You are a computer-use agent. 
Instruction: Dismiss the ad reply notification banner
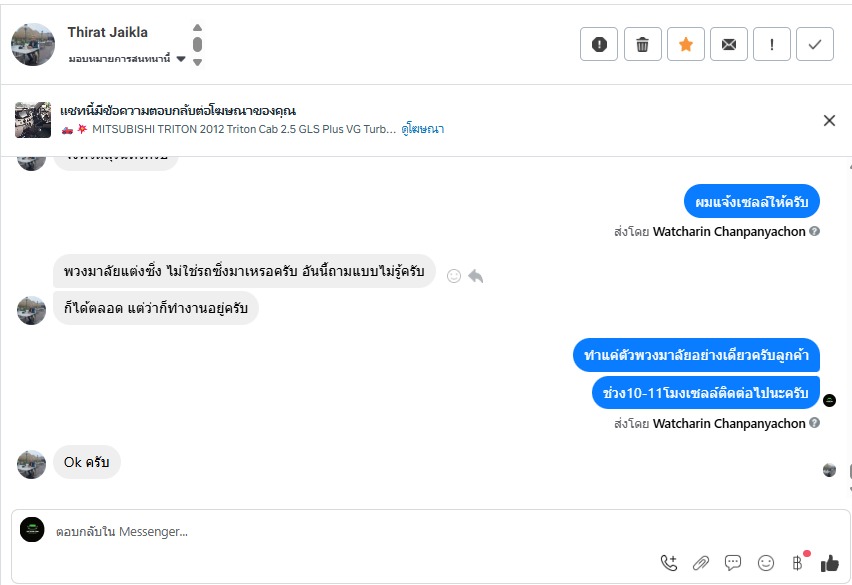click(829, 121)
